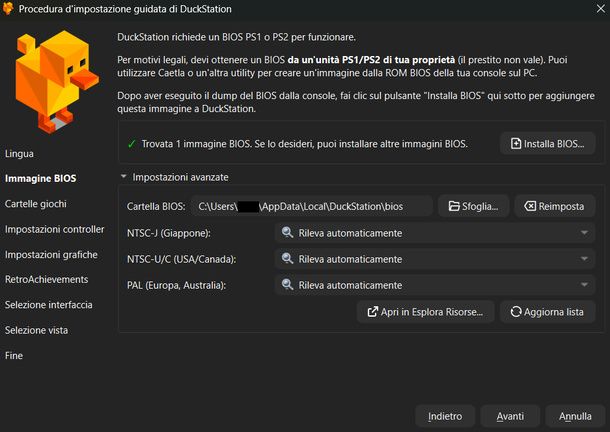This screenshot has height=432, width=610.
Task: Click the magnifier icon in NTSC-U/C row
Action: (x=287, y=258)
